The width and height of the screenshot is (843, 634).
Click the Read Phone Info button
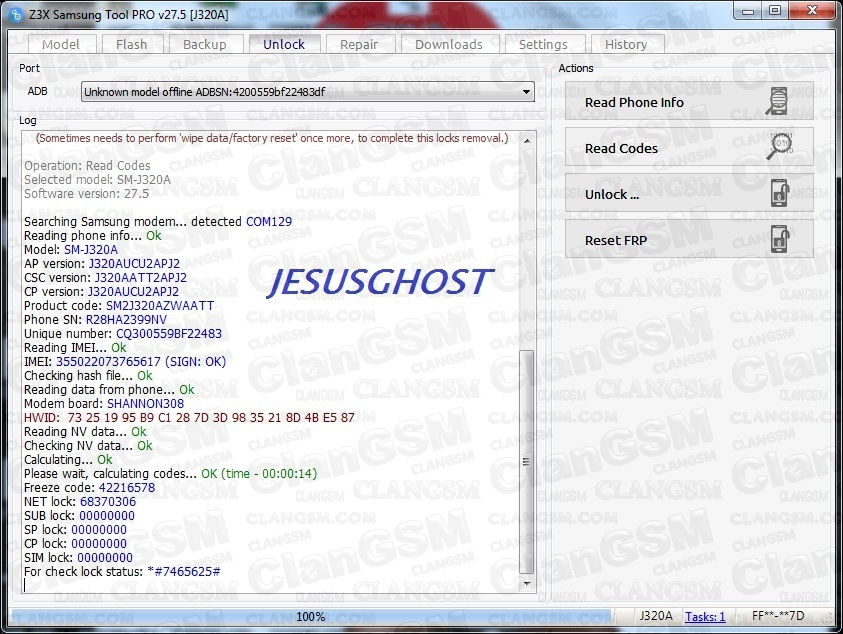689,102
